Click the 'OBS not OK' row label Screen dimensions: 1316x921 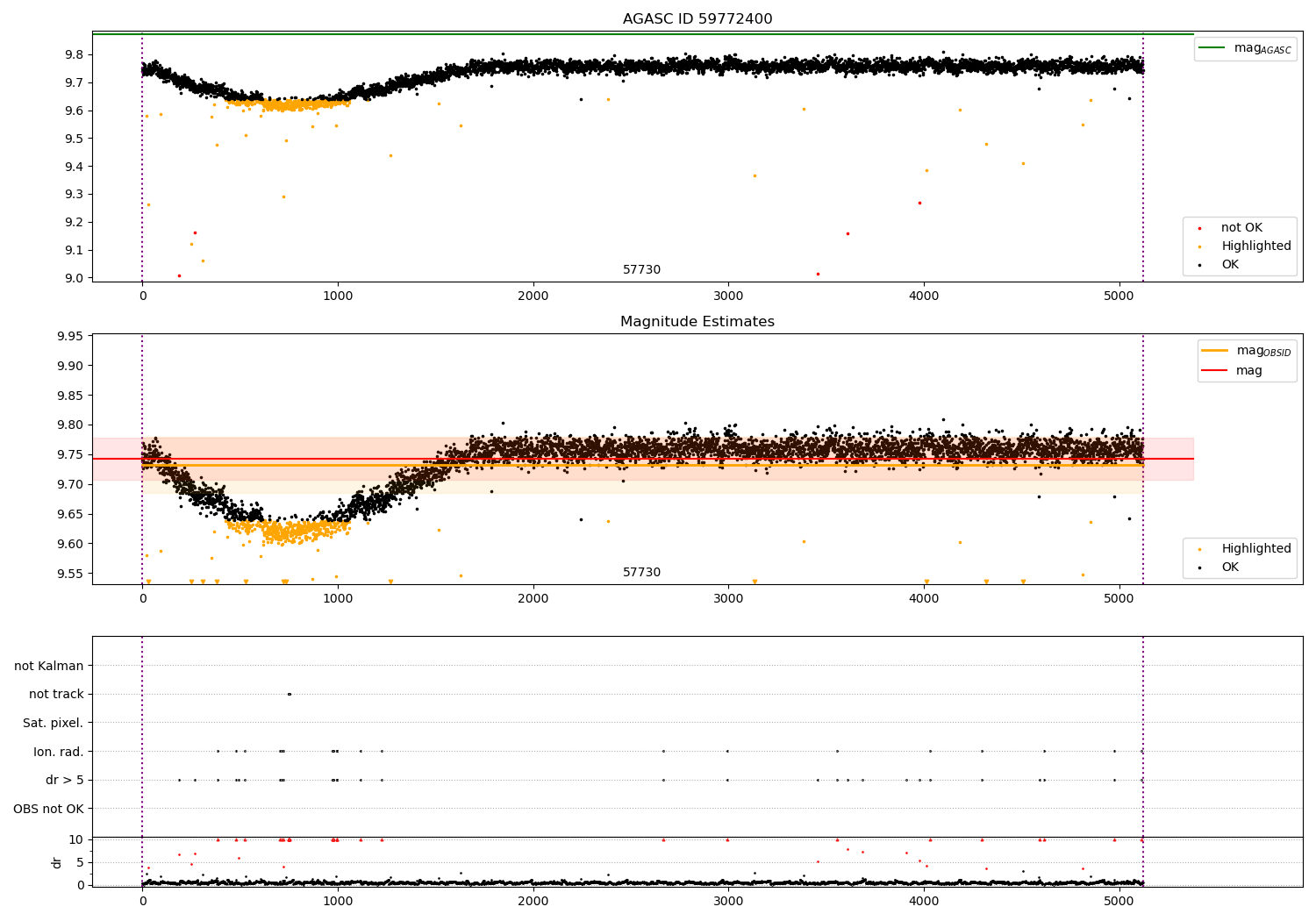click(x=49, y=809)
